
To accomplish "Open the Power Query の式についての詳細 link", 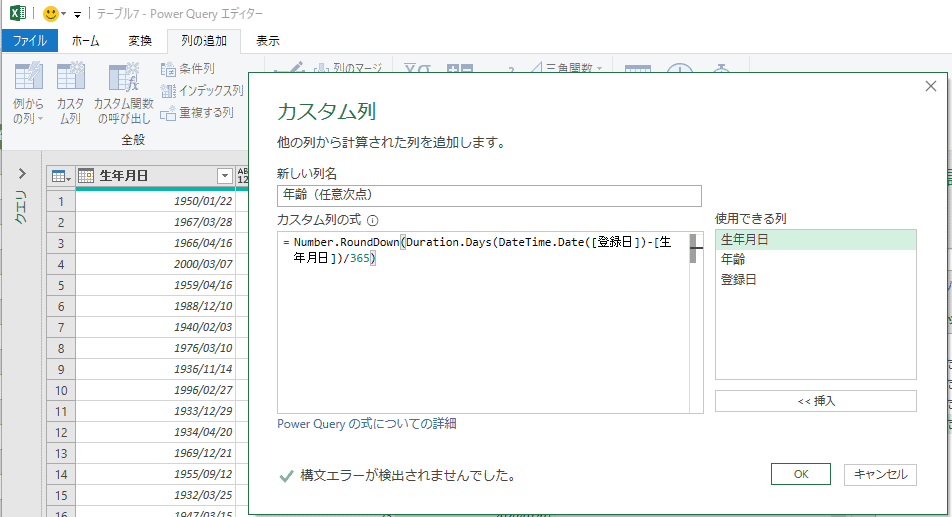I will point(366,424).
